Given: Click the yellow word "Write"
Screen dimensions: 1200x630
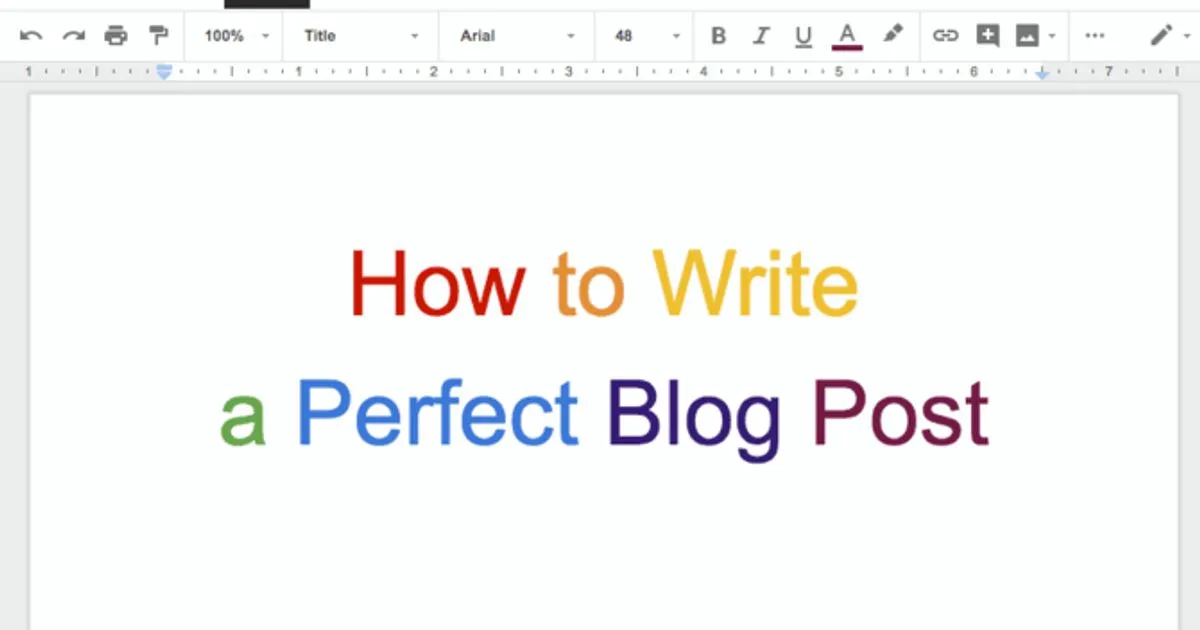Looking at the screenshot, I should [755, 283].
